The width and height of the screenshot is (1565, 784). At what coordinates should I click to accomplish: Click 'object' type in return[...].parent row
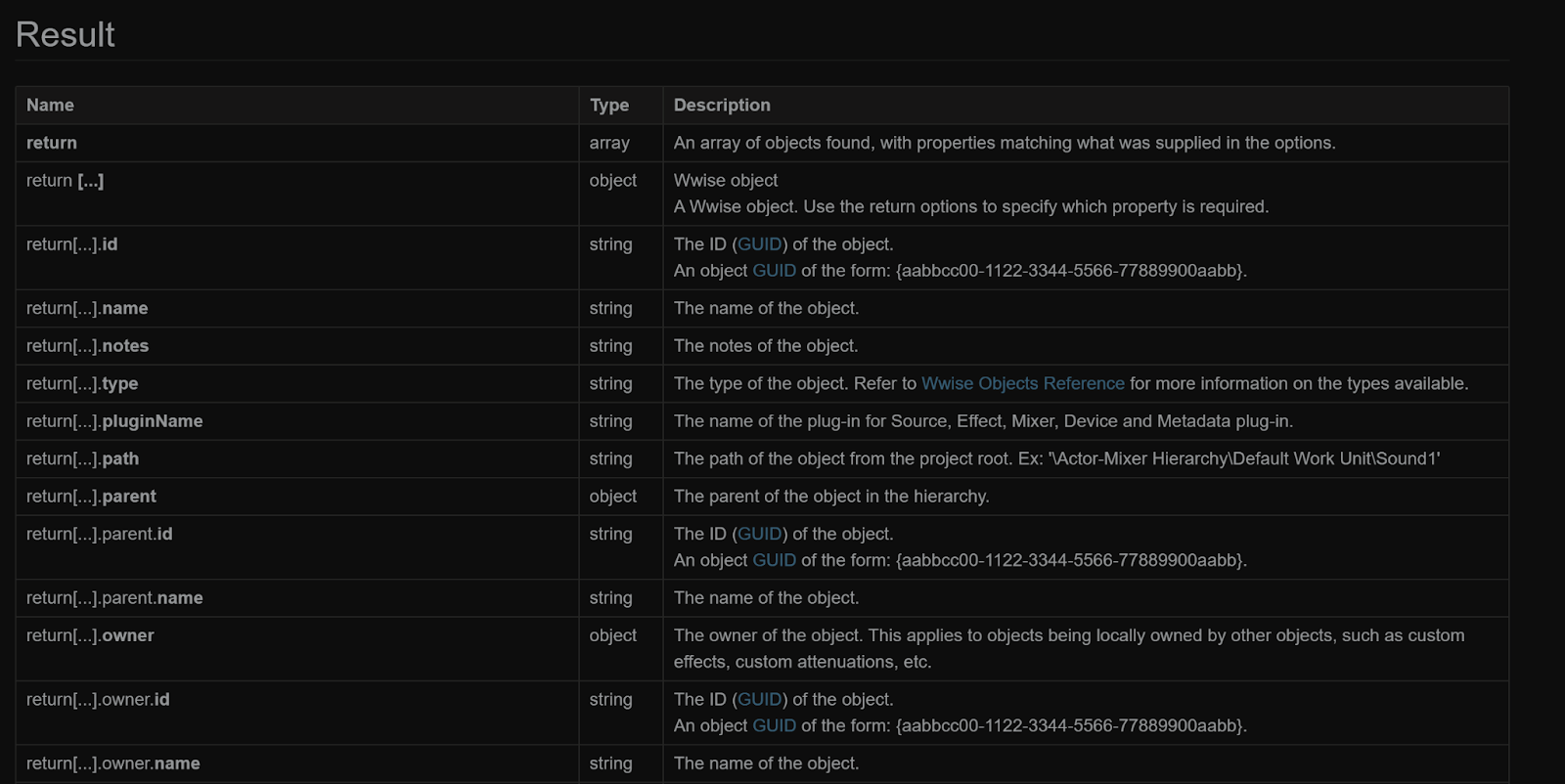pos(613,497)
